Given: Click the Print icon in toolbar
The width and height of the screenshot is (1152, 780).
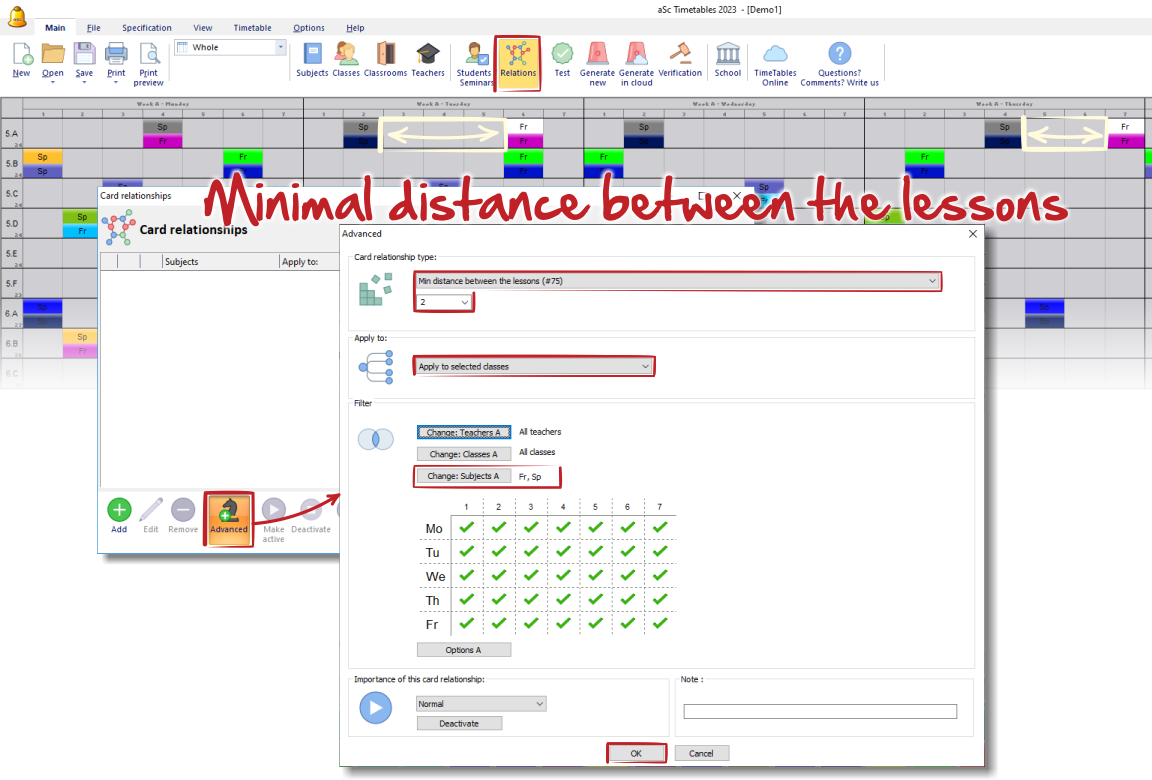Looking at the screenshot, I should click(116, 55).
